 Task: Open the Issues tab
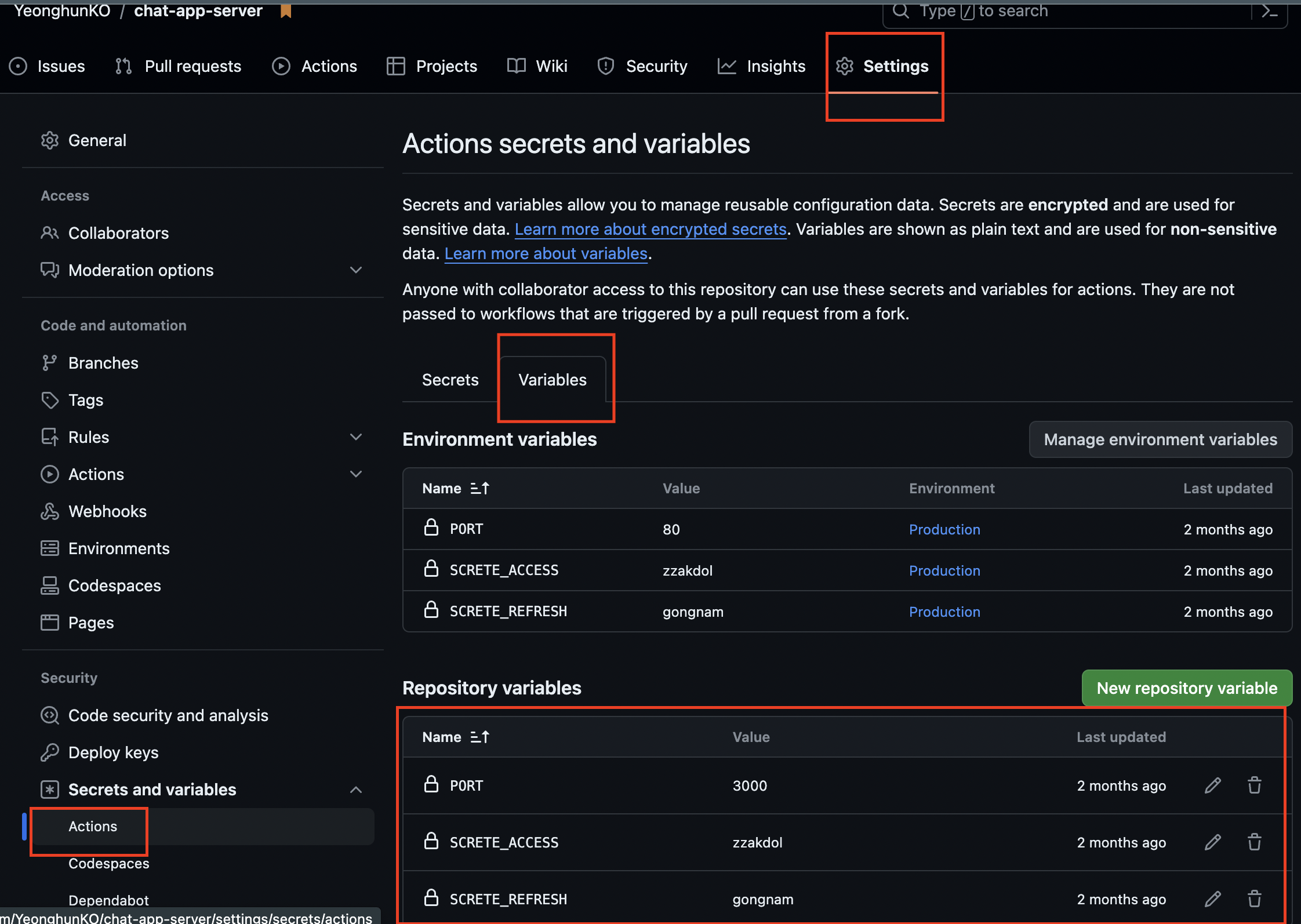click(x=48, y=66)
